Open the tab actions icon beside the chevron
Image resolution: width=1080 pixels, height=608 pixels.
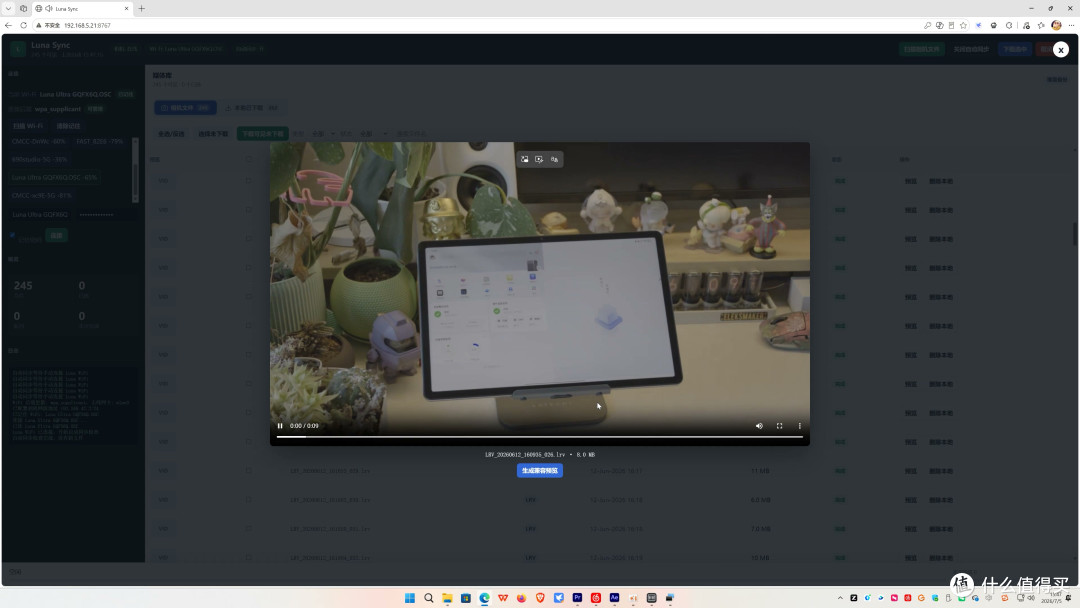click(x=23, y=9)
